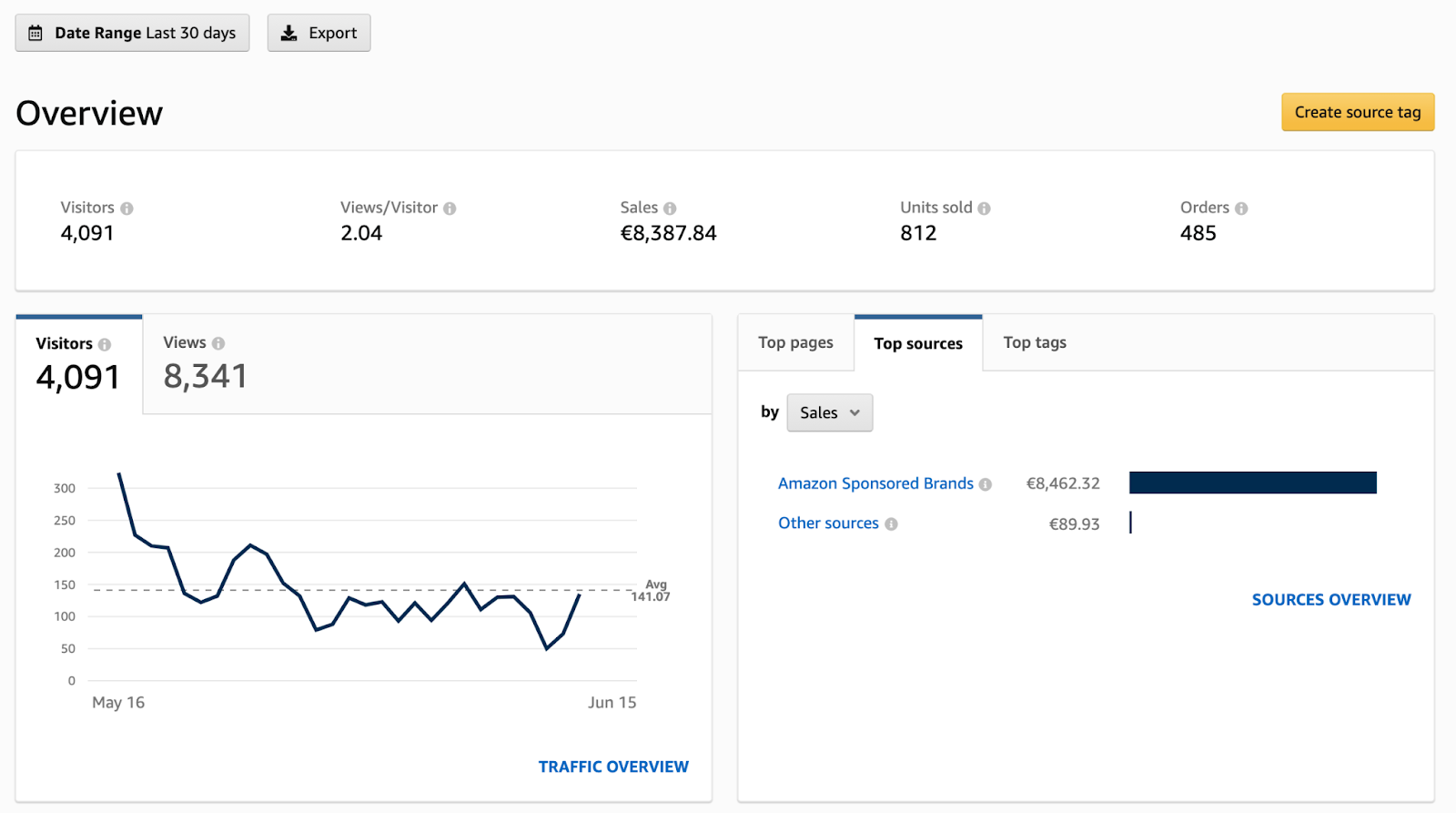
Task: Open the TRAFFIC OVERVIEW link
Action: coord(613,767)
